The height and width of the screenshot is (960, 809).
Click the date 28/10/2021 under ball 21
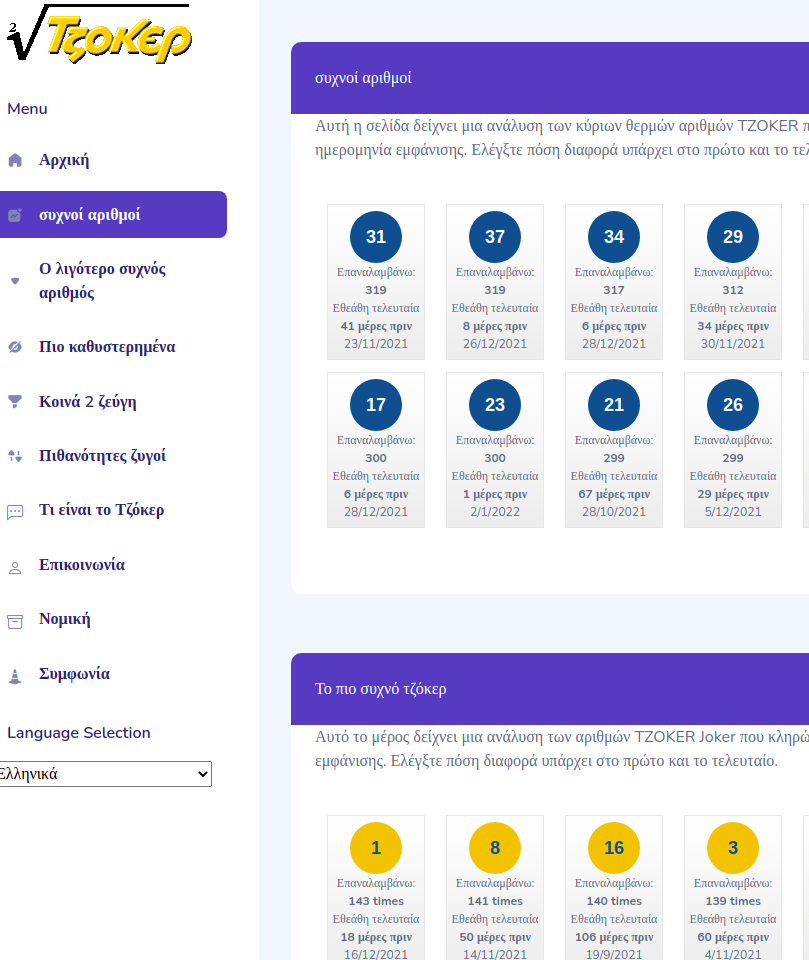[x=614, y=511]
